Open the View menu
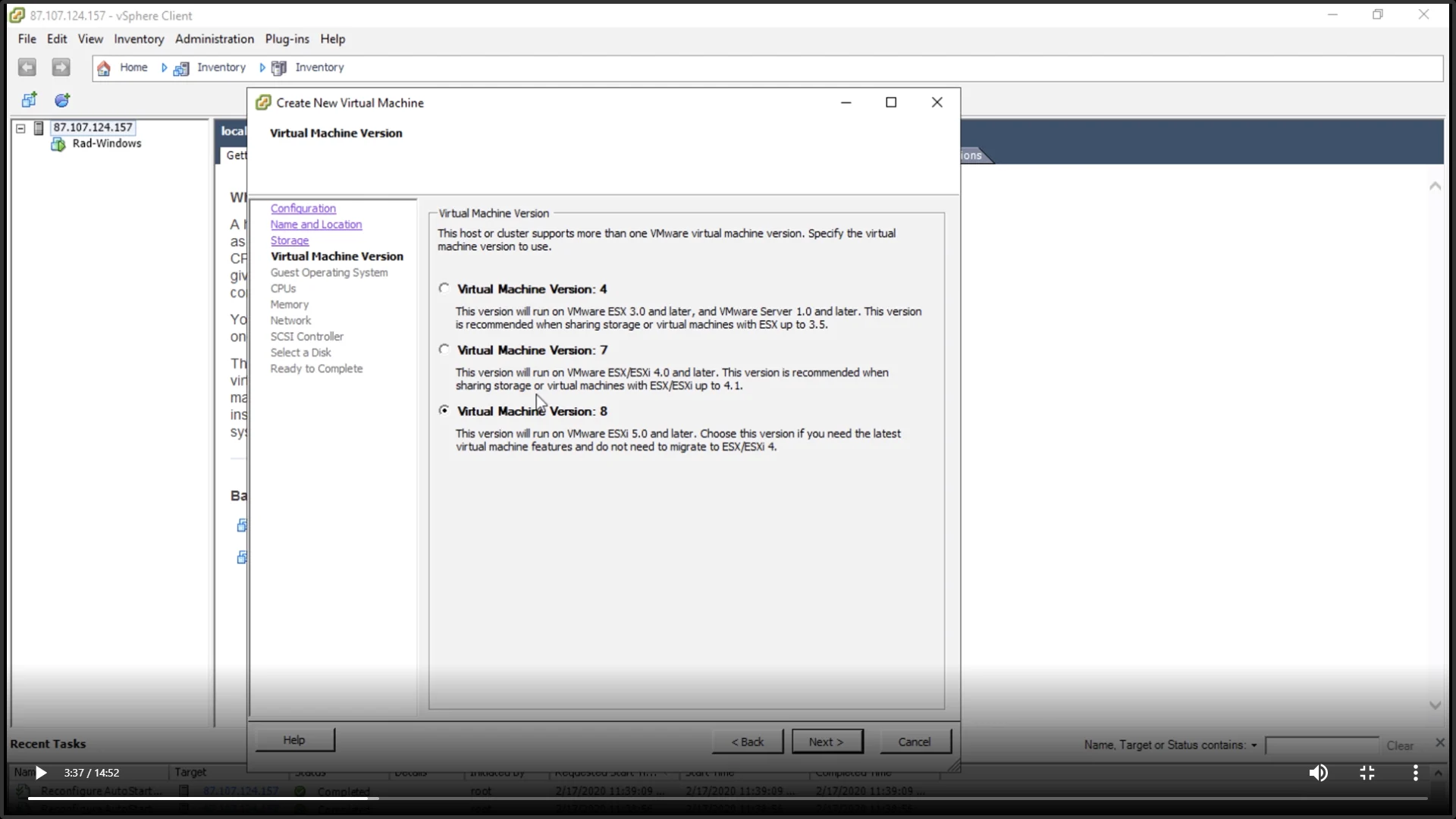The width and height of the screenshot is (1456, 819). (x=90, y=39)
